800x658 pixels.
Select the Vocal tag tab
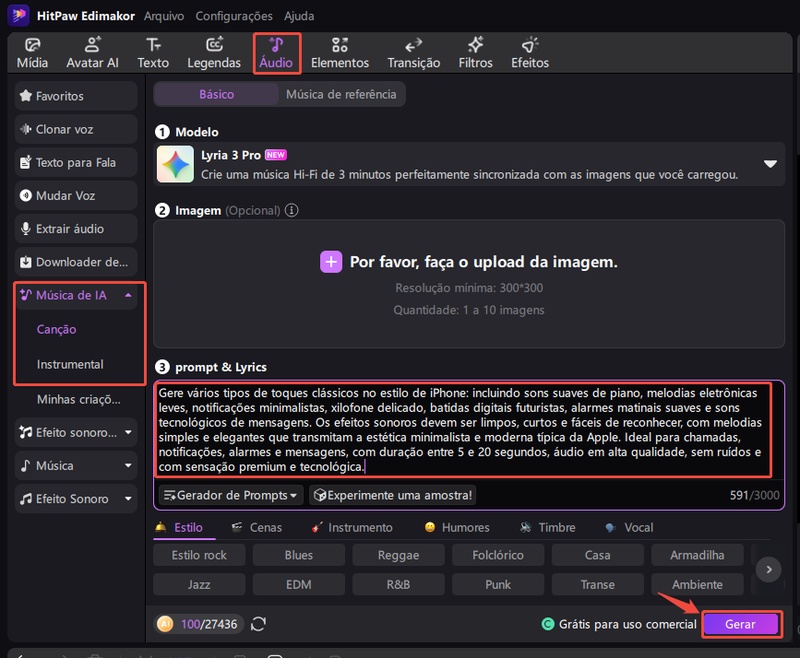[629, 527]
